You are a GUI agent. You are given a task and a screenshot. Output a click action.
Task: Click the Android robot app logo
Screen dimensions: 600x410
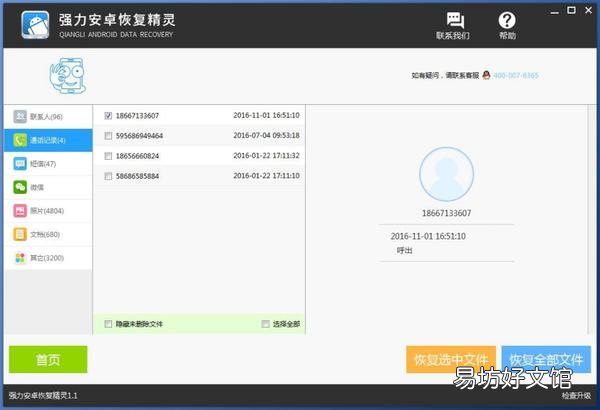coord(35,25)
